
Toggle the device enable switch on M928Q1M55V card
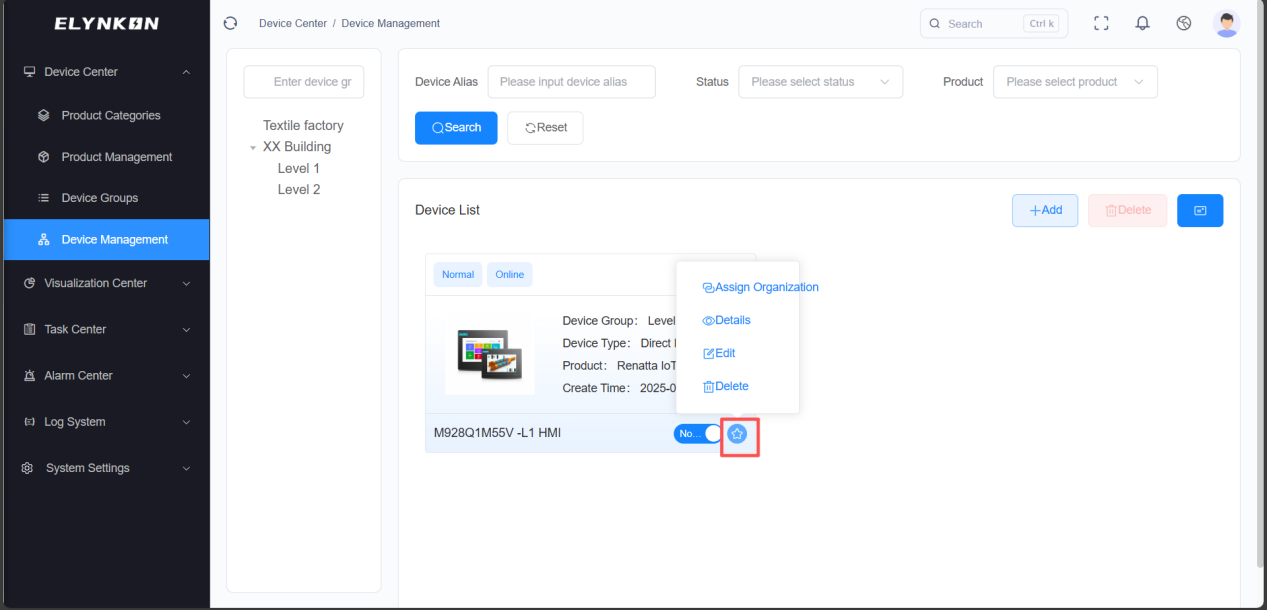[698, 433]
